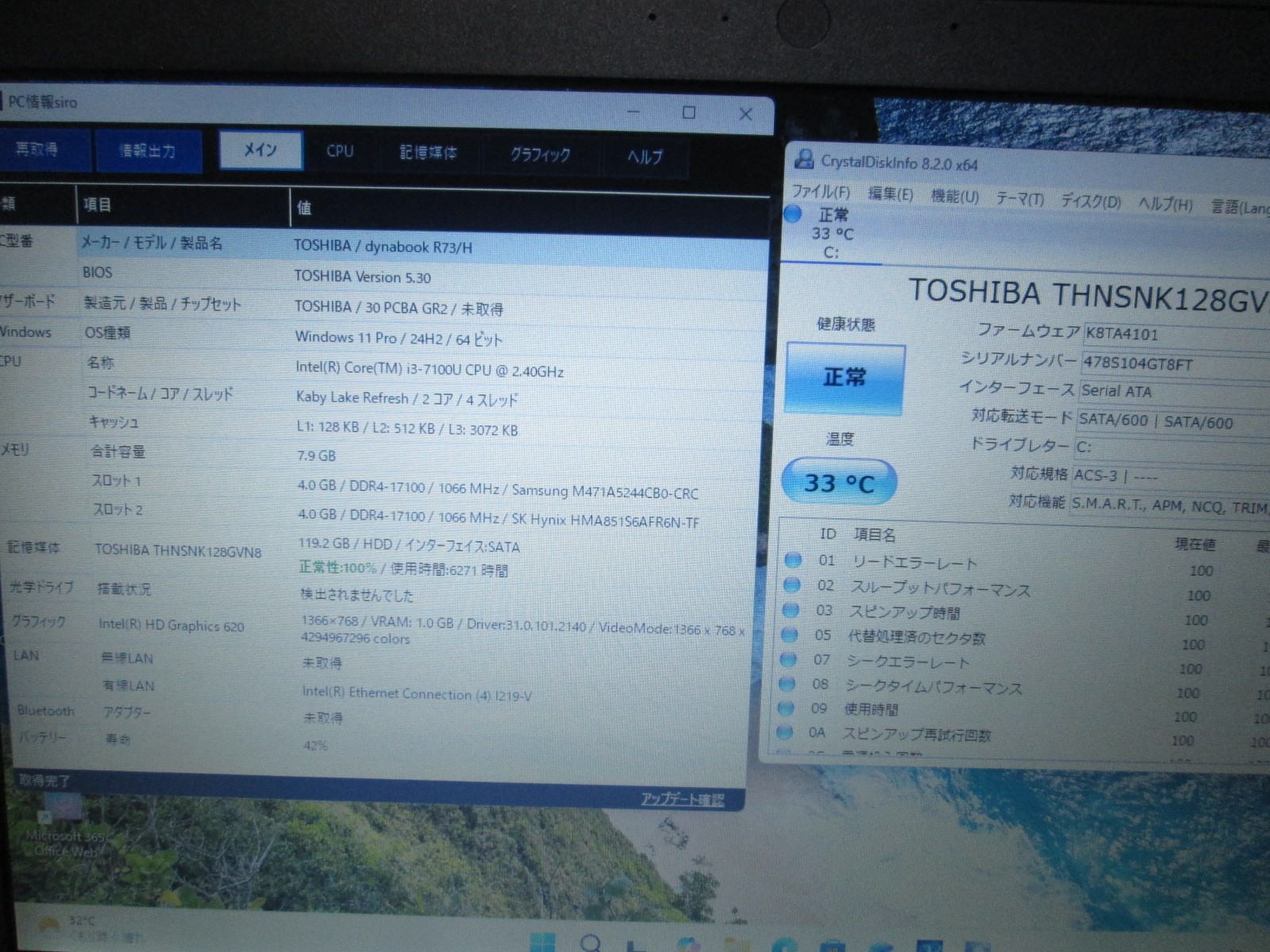Click the features field starting with S.M.A.R.T.

coord(1168,505)
